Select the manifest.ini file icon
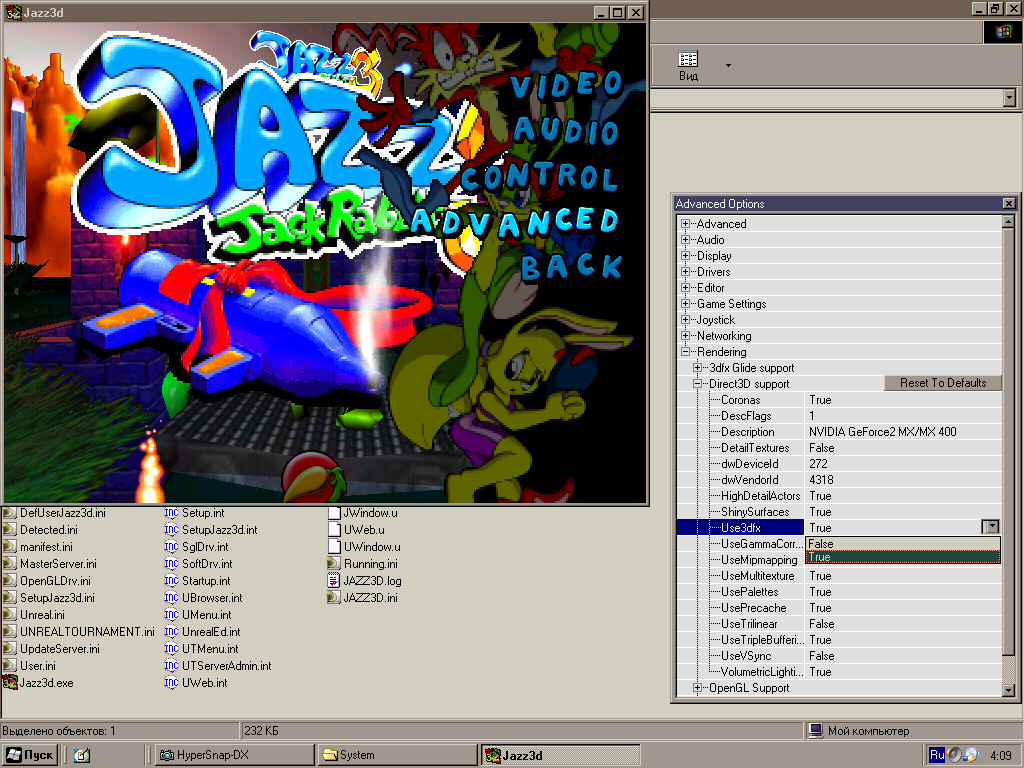1024x768 pixels. pyautogui.click(x=10, y=547)
